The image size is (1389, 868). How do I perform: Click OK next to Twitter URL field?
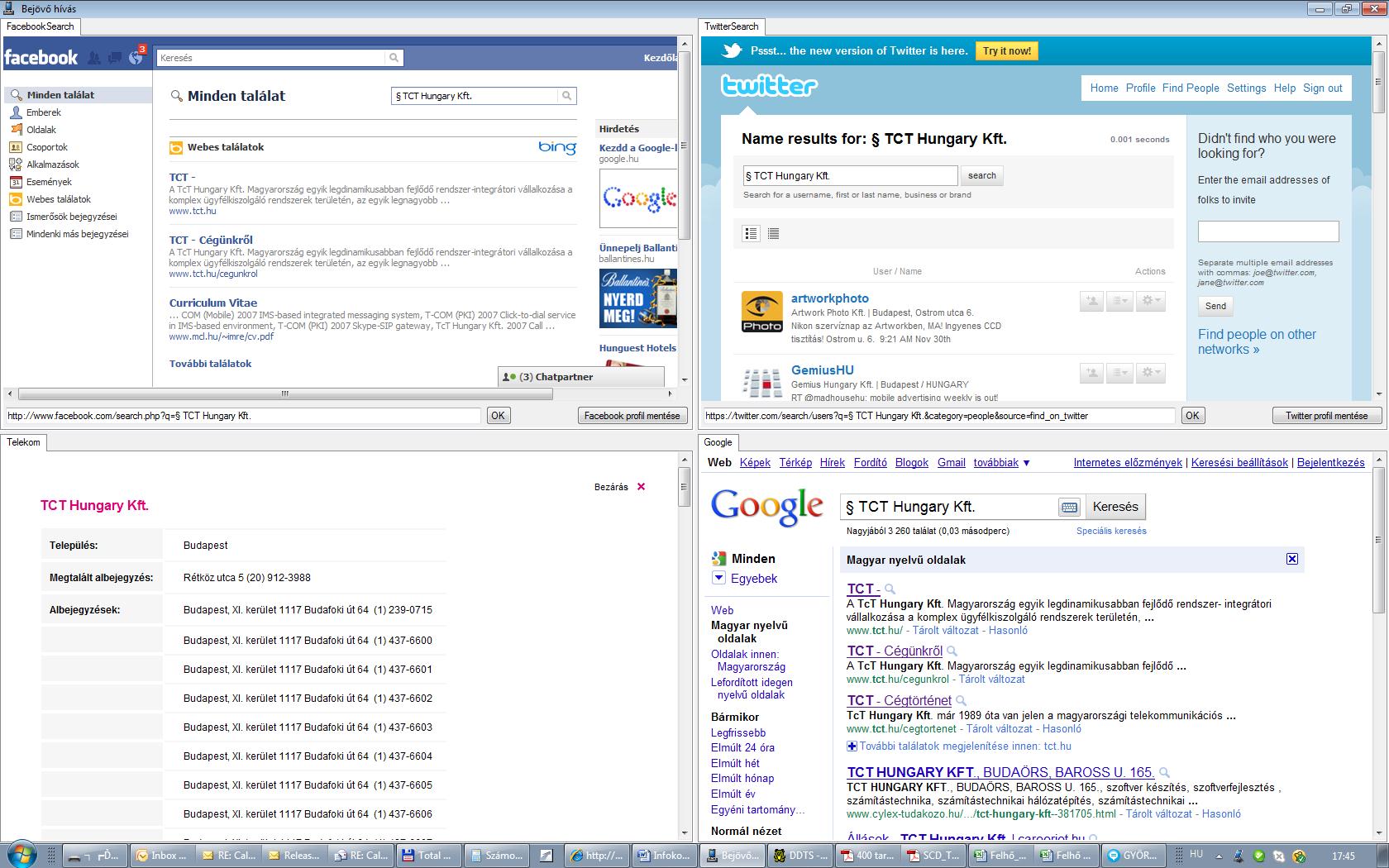[1192, 416]
